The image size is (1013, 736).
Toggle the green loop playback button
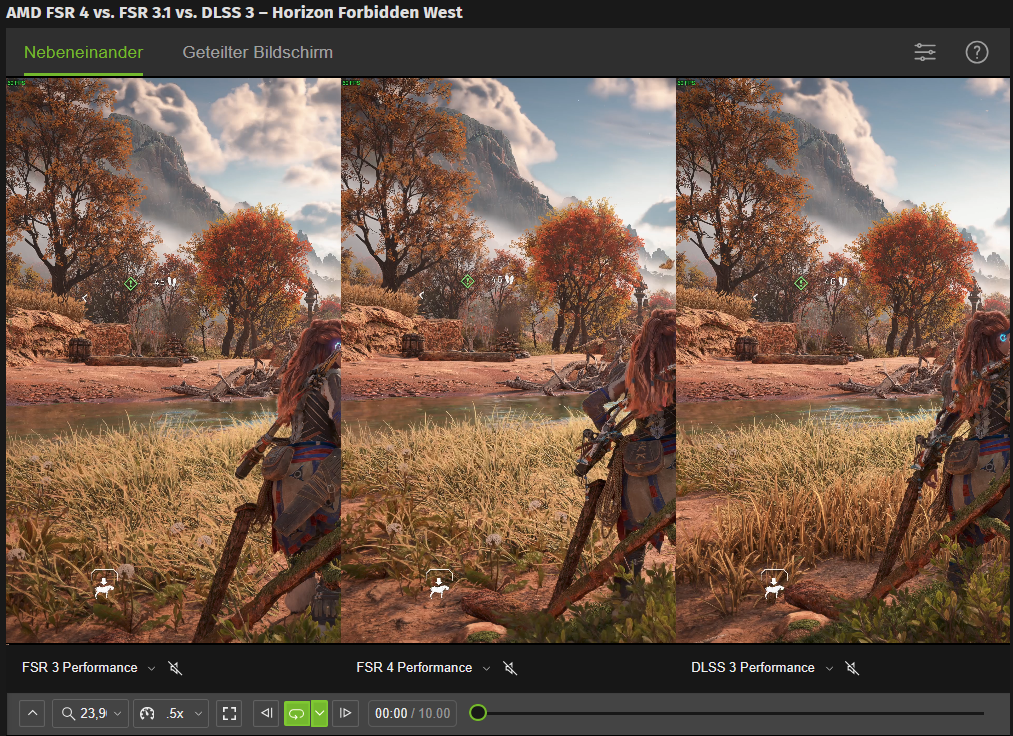(x=297, y=713)
